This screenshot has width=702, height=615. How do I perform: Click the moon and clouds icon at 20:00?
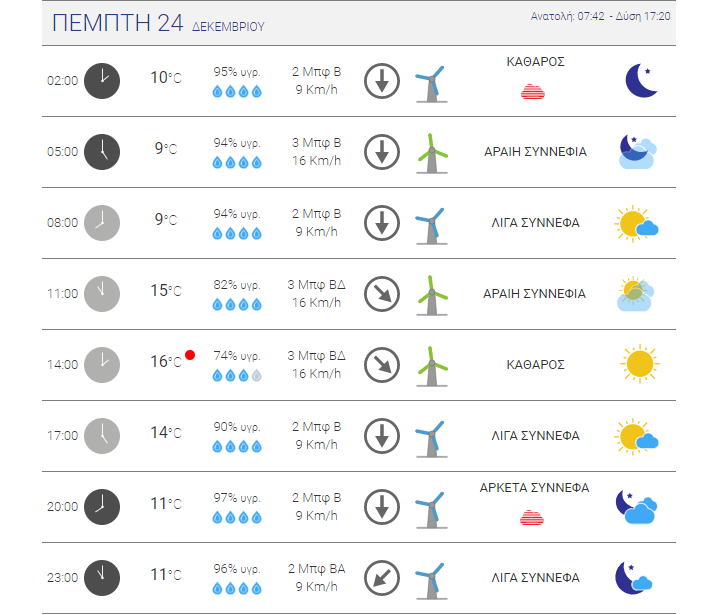[x=636, y=507]
